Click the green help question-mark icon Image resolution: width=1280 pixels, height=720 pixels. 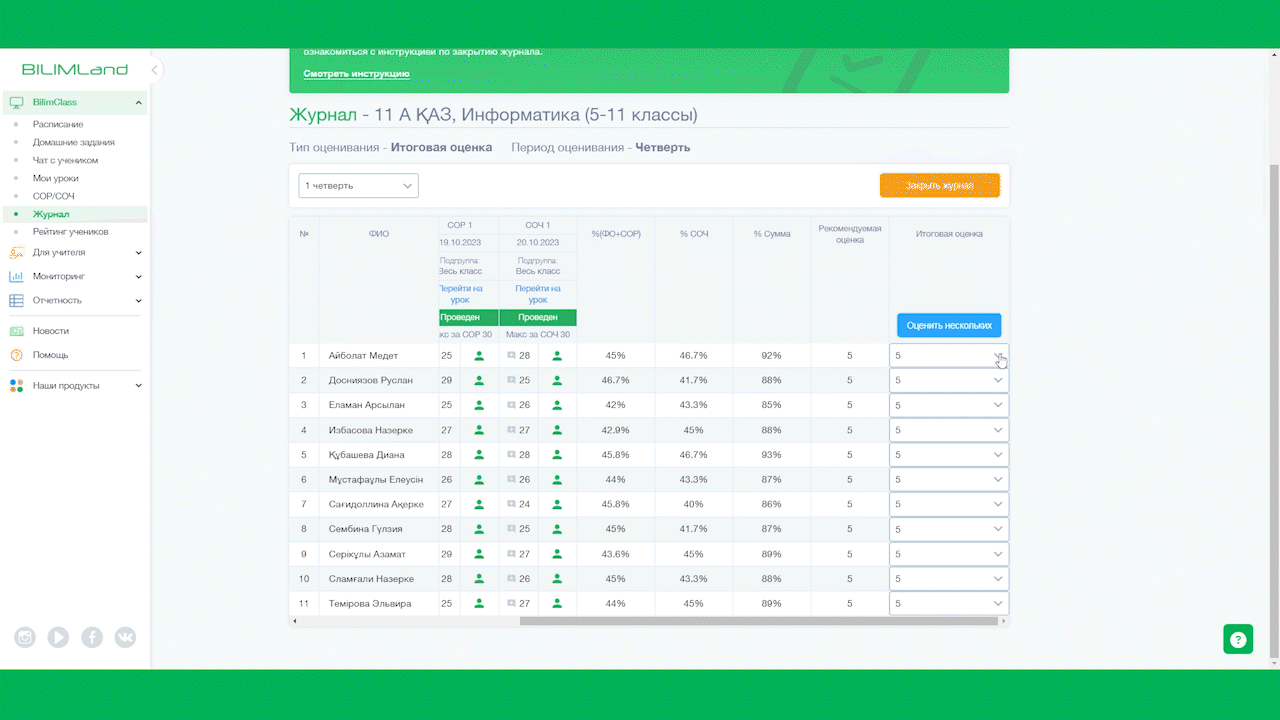coord(1238,639)
